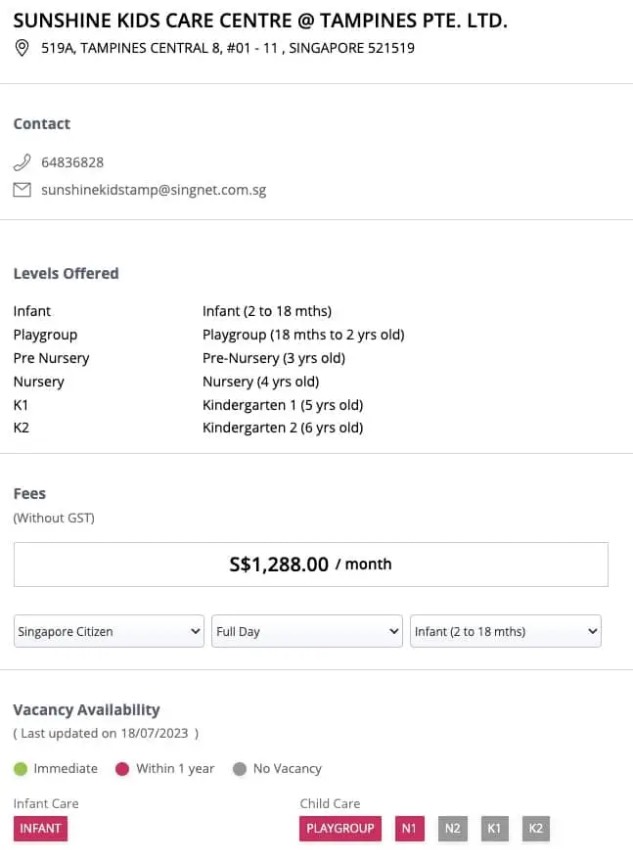Viewport: 633px width, 850px height.
Task: Click the (Without GST) note
Action: (54, 518)
